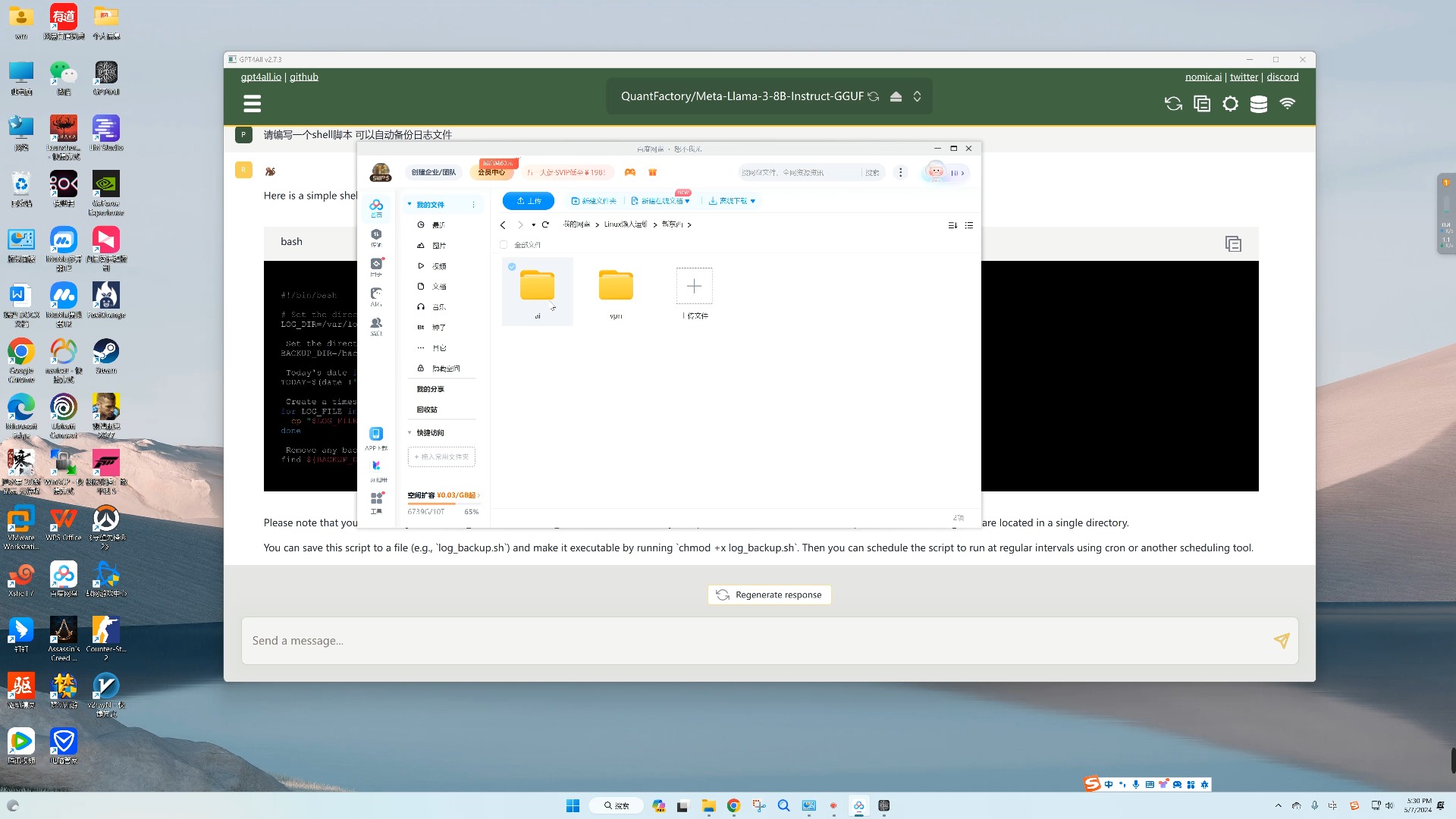Screen dimensions: 1456x819
Task: Click the blue 上传 upload button
Action: pos(529,201)
